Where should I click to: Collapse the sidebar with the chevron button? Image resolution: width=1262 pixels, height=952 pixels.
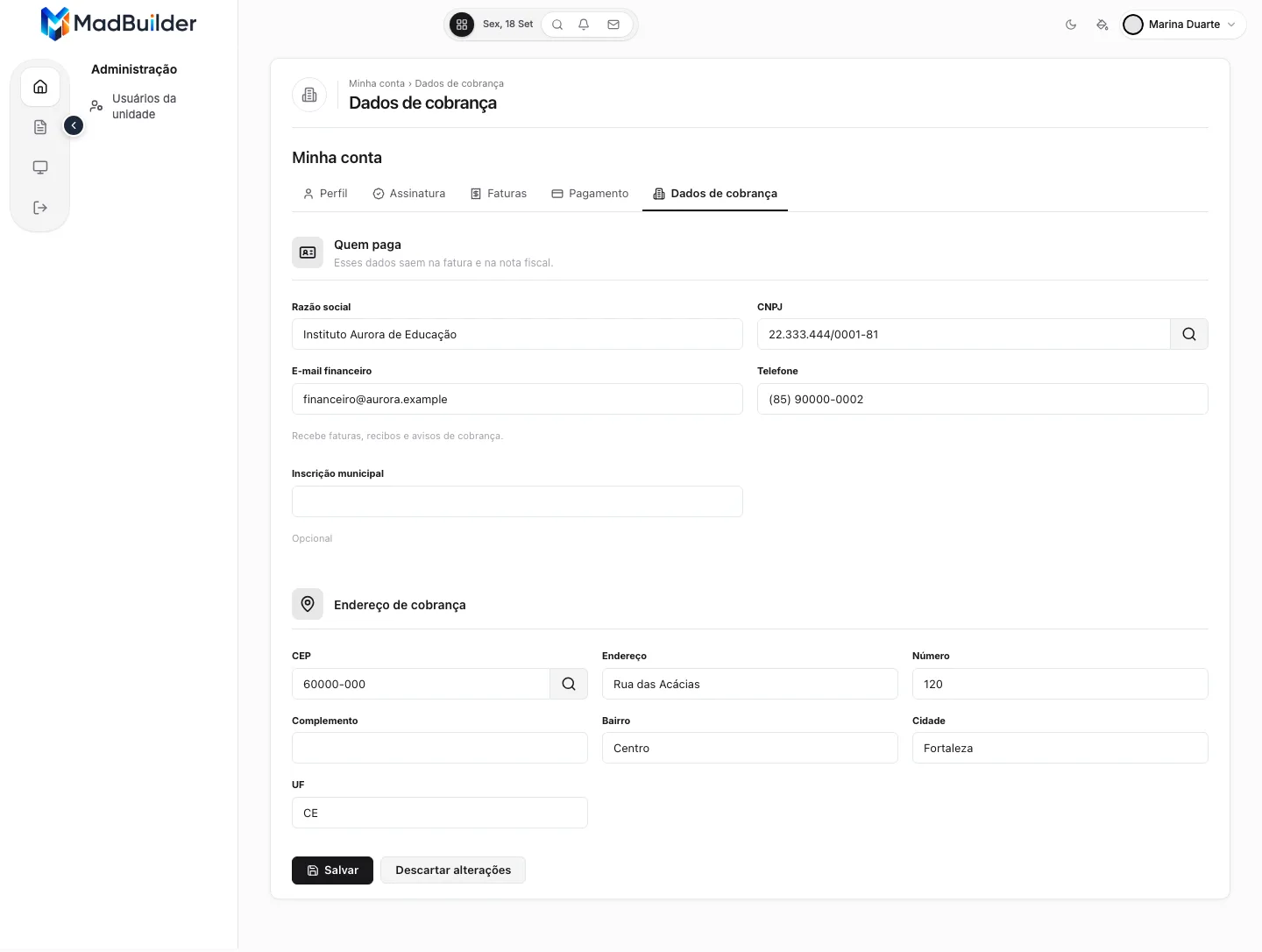(74, 126)
